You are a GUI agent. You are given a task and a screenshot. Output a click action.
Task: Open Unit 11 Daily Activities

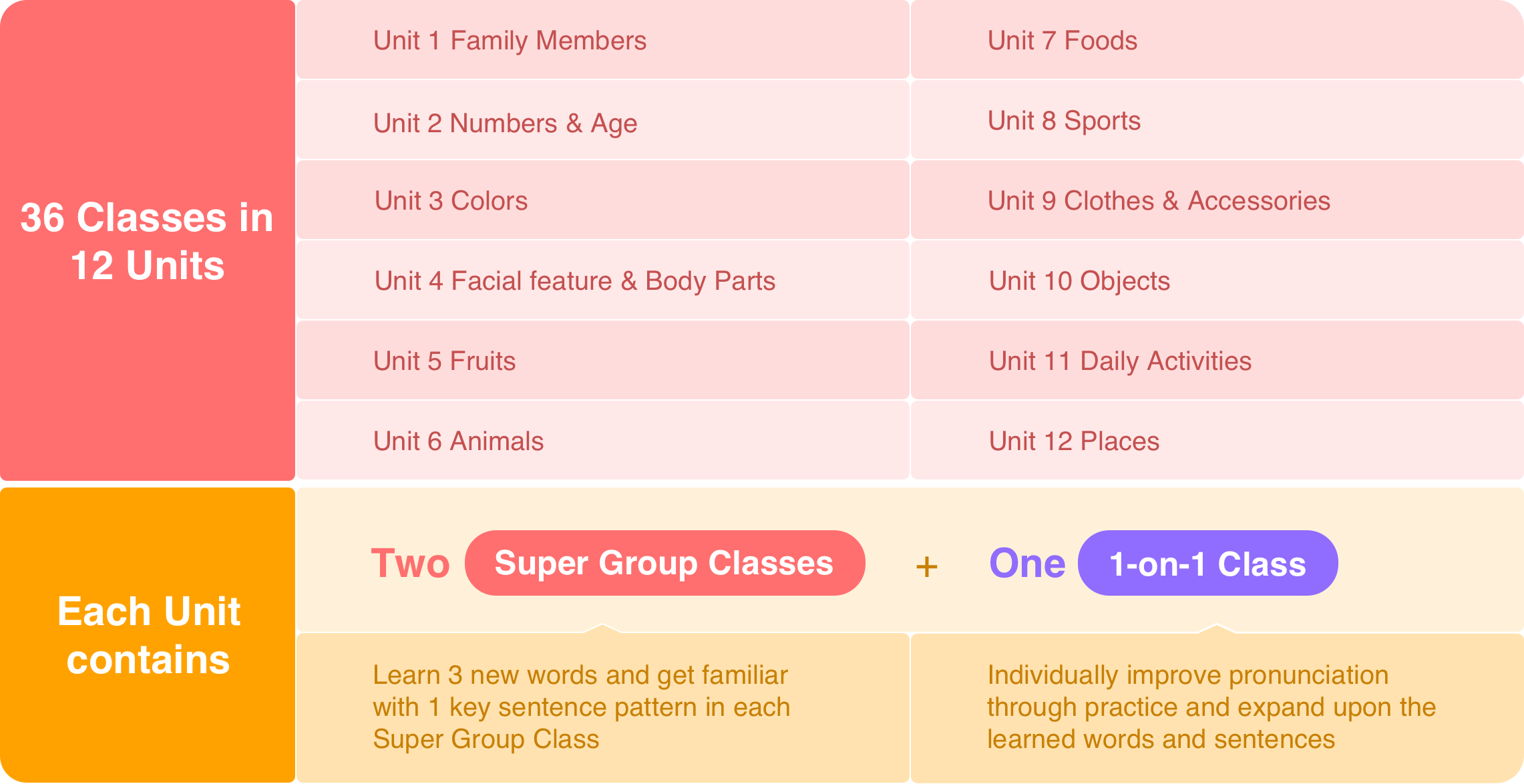[1120, 361]
